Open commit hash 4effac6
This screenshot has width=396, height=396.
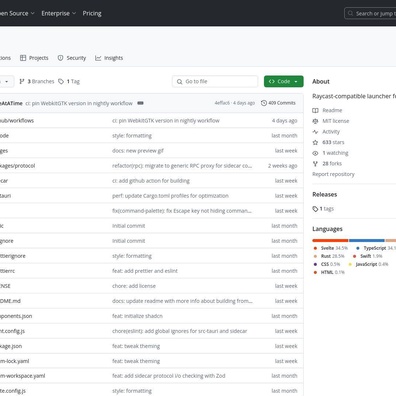(222, 103)
